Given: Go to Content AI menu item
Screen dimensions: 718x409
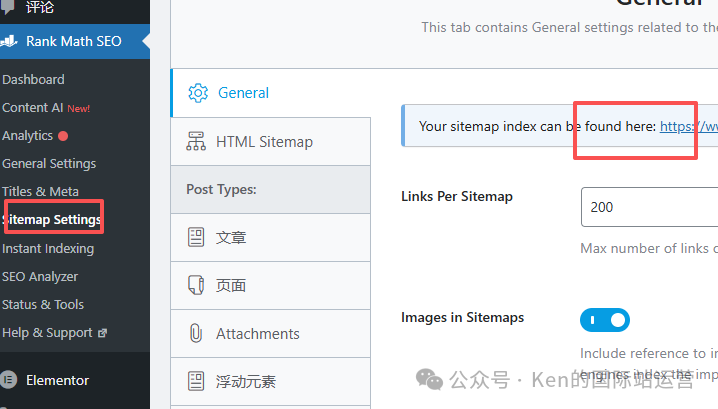Looking at the screenshot, I should tap(33, 107).
